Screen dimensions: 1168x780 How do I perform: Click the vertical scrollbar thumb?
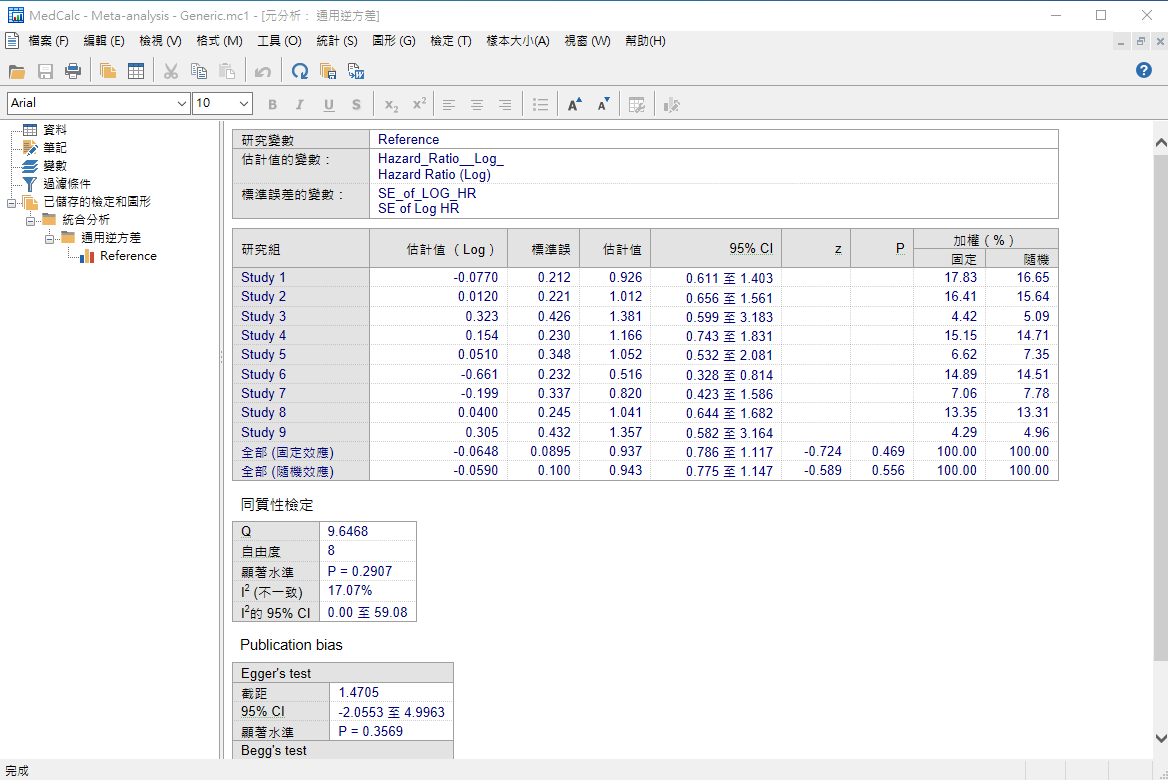tap(1161, 407)
